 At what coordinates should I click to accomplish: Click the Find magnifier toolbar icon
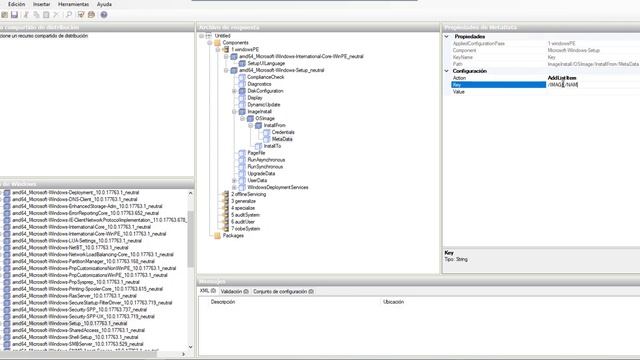click(69, 15)
